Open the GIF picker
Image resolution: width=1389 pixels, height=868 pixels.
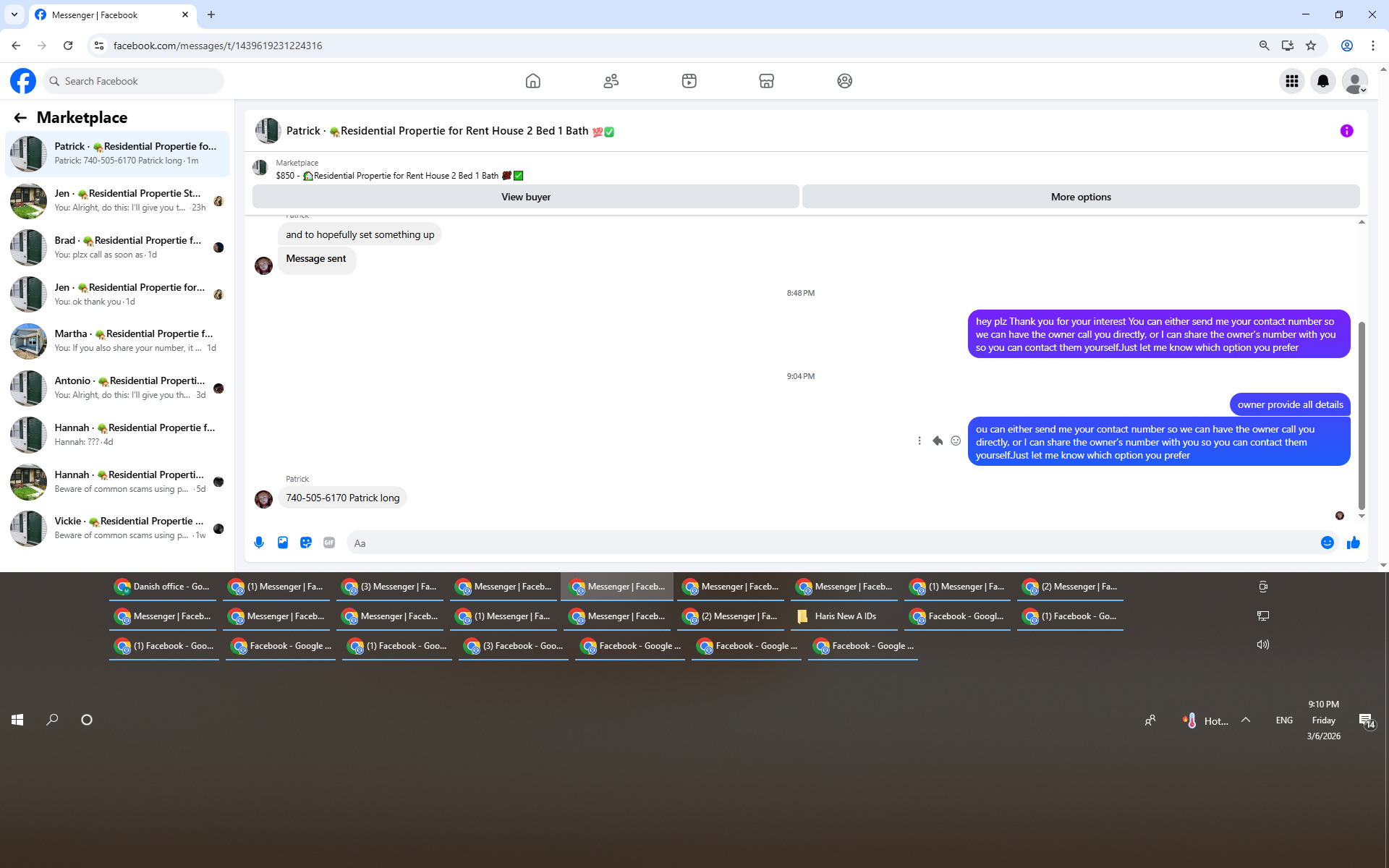pyautogui.click(x=329, y=542)
